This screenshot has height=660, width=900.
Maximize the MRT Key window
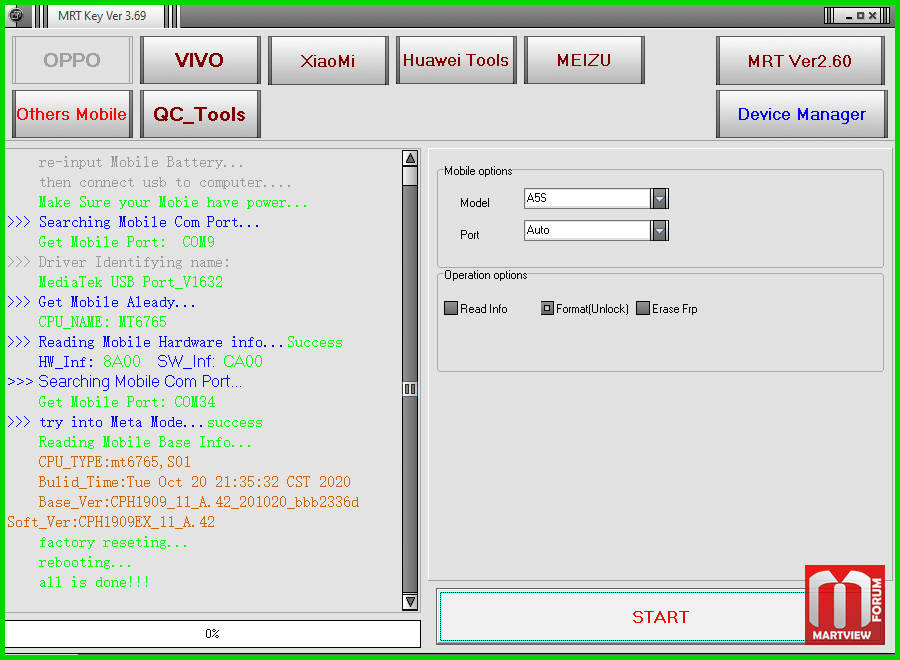point(860,15)
